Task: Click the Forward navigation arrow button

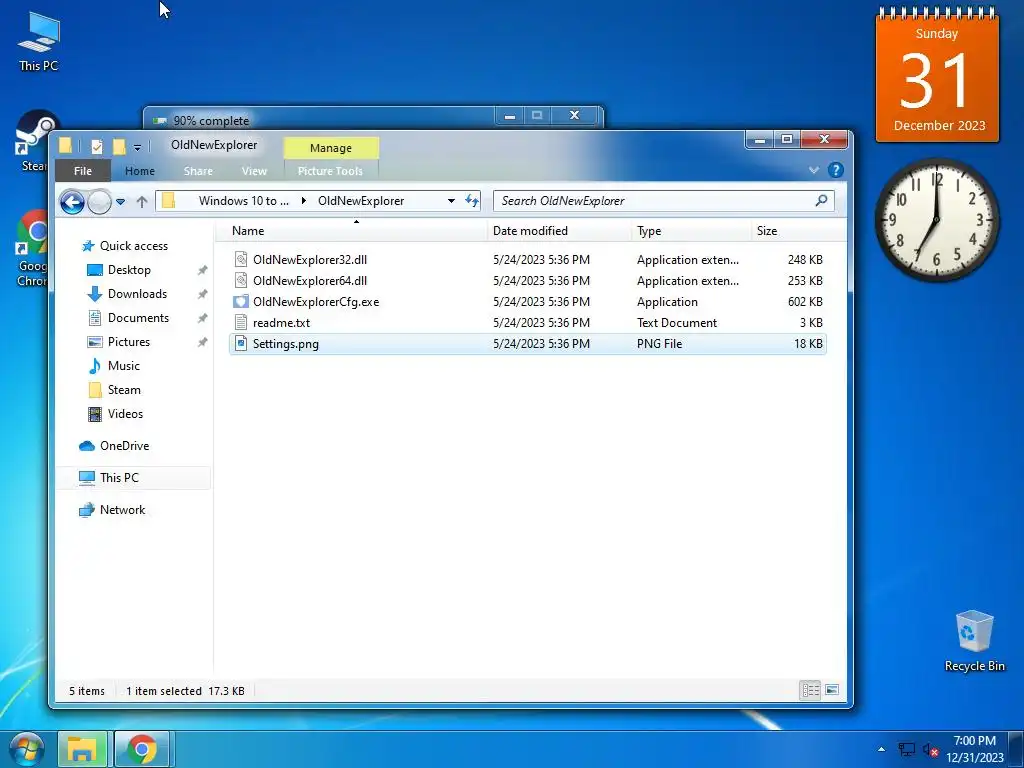Action: pyautogui.click(x=99, y=202)
